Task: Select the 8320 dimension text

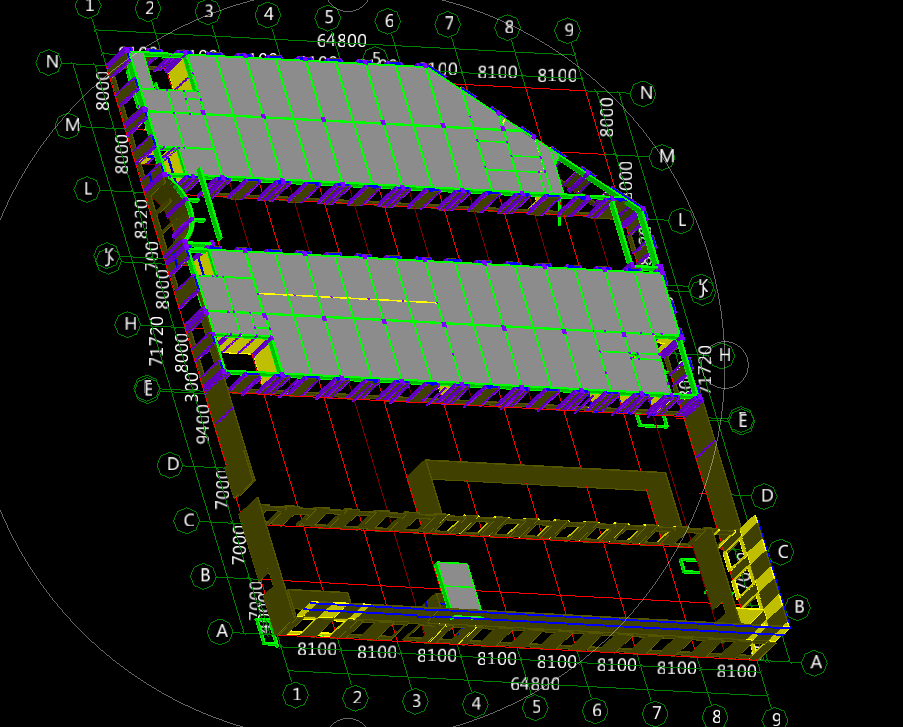Action: [x=141, y=219]
